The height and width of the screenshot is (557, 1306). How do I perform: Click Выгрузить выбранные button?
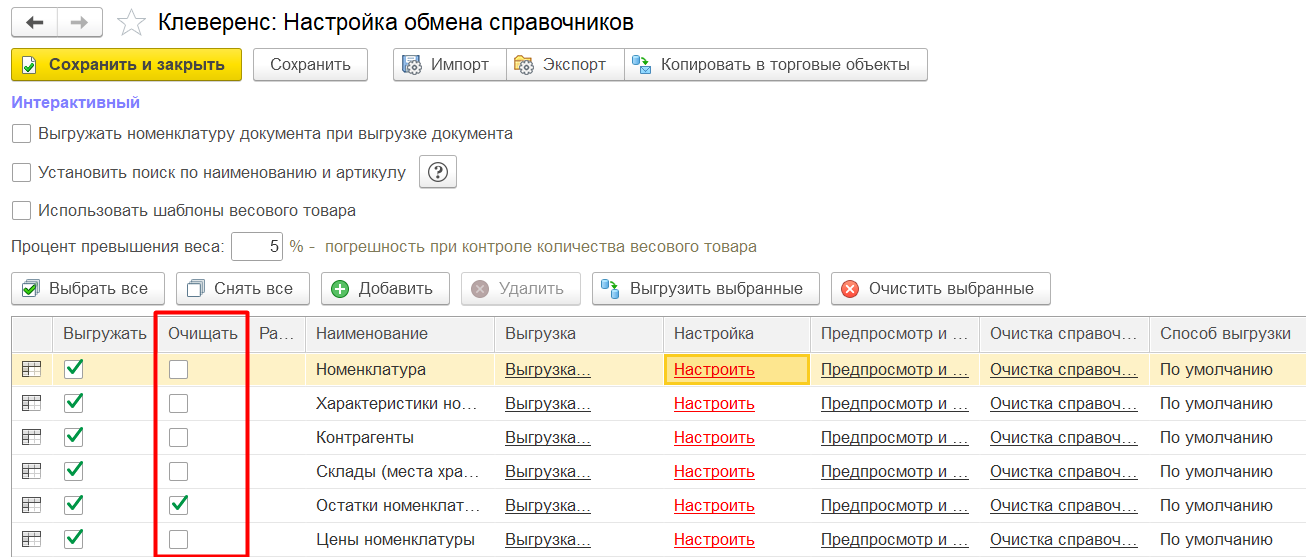(706, 288)
